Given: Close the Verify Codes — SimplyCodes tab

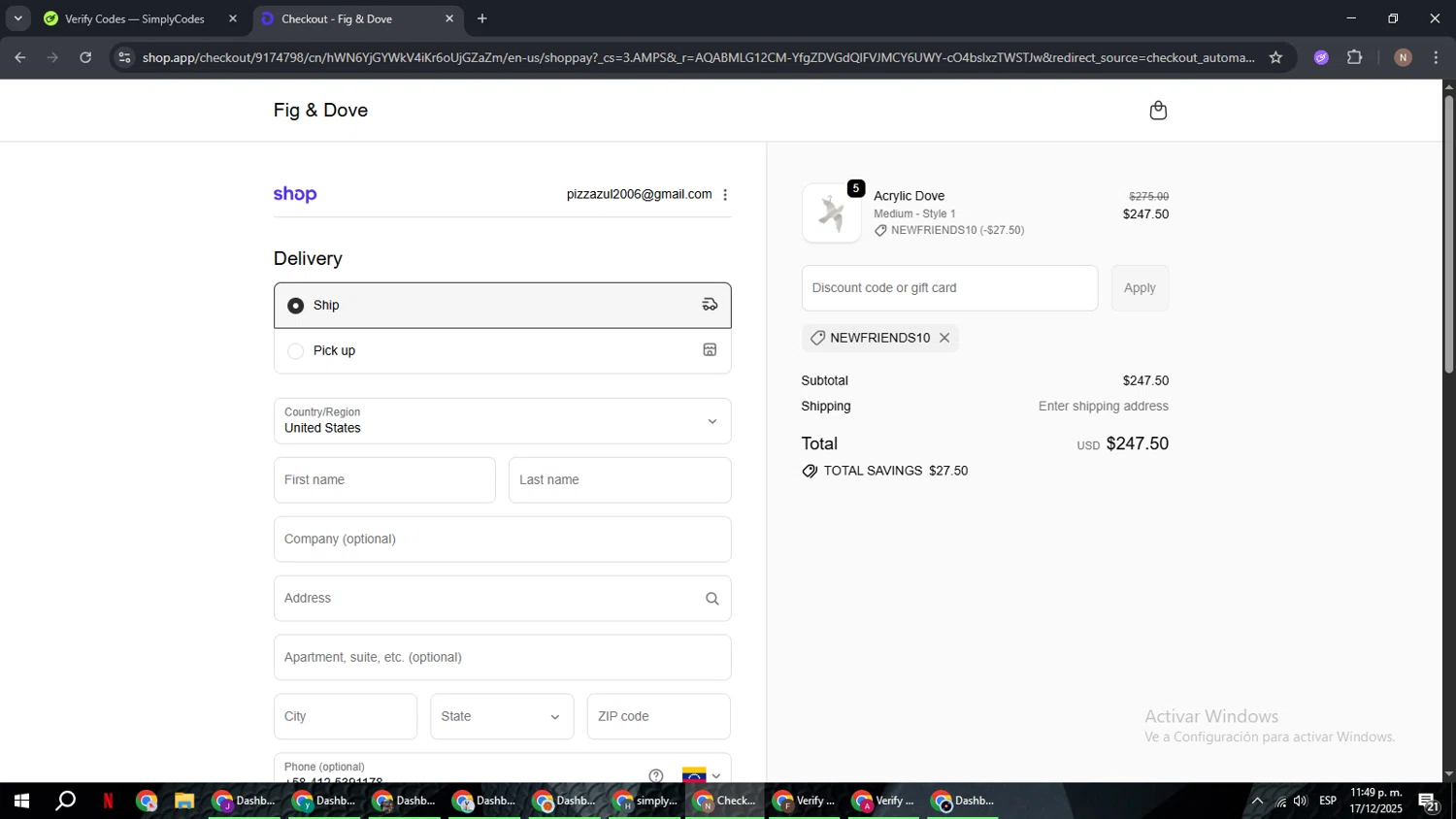Looking at the screenshot, I should point(233,18).
